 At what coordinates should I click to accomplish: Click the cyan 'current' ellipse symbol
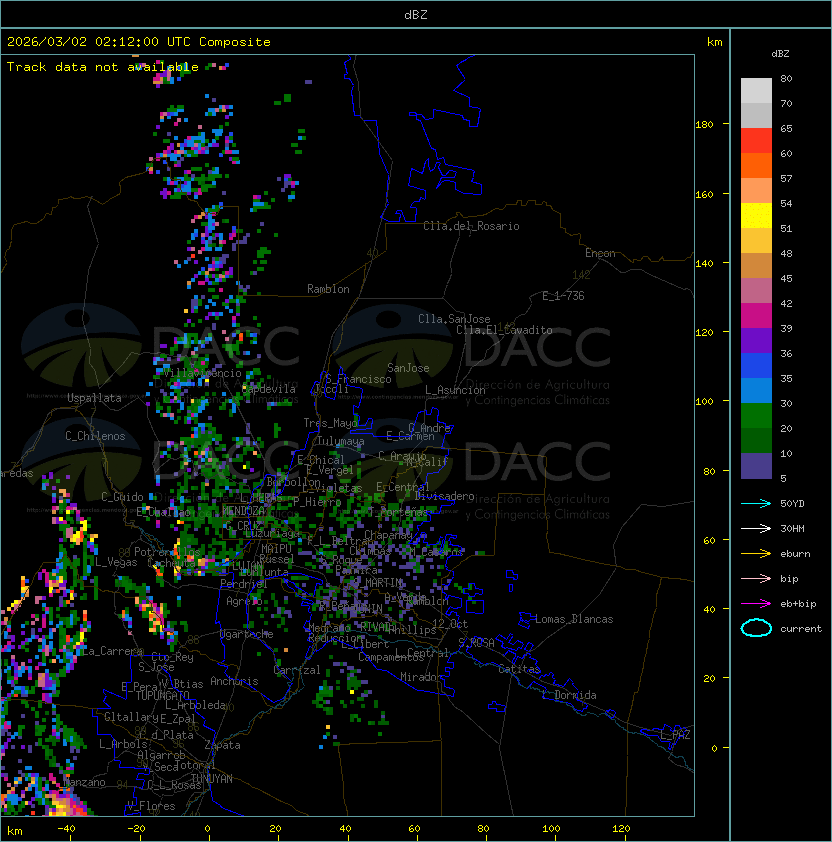click(756, 628)
